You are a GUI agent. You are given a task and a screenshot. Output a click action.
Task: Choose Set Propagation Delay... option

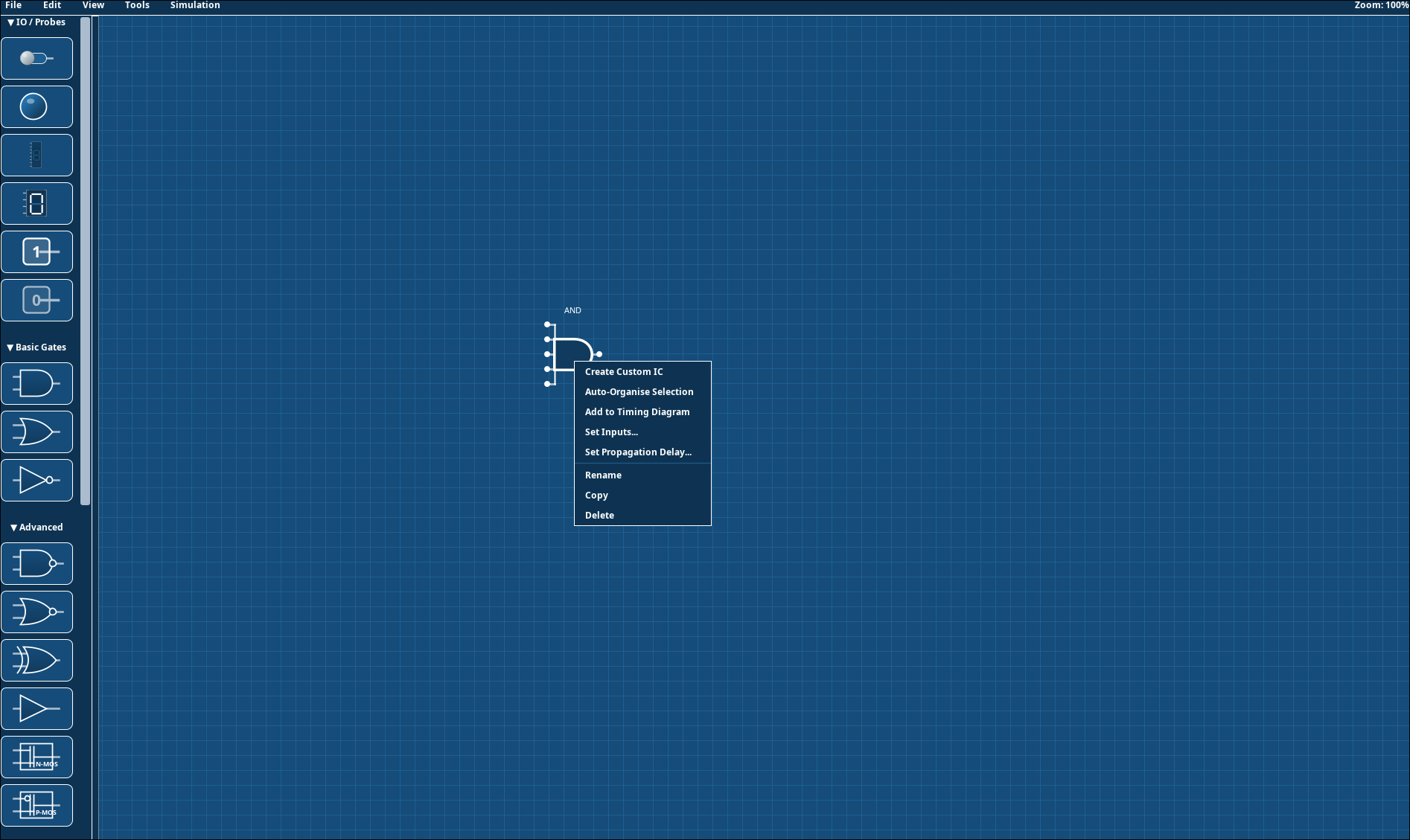pyautogui.click(x=642, y=452)
